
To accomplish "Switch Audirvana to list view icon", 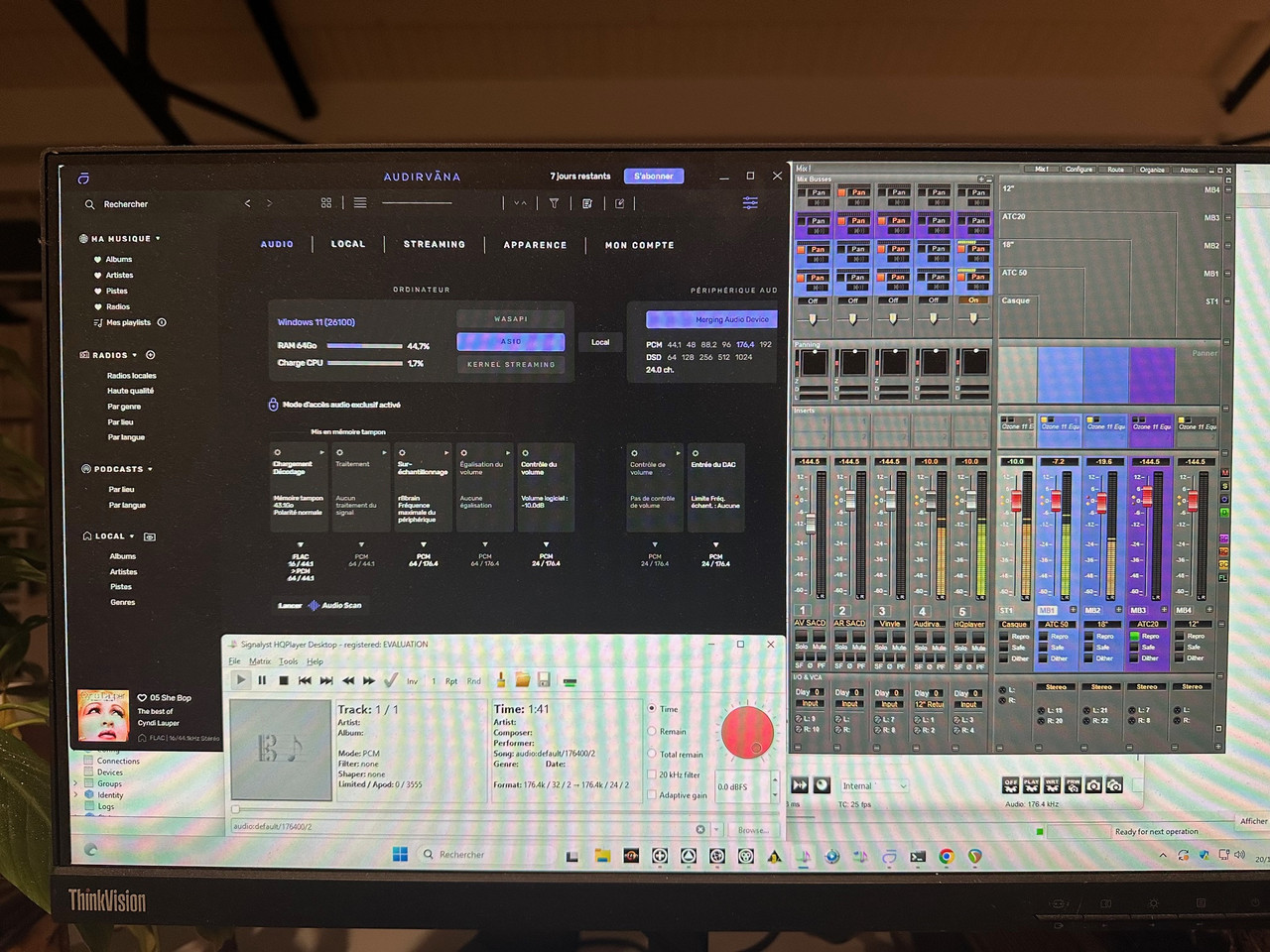I will 360,202.
